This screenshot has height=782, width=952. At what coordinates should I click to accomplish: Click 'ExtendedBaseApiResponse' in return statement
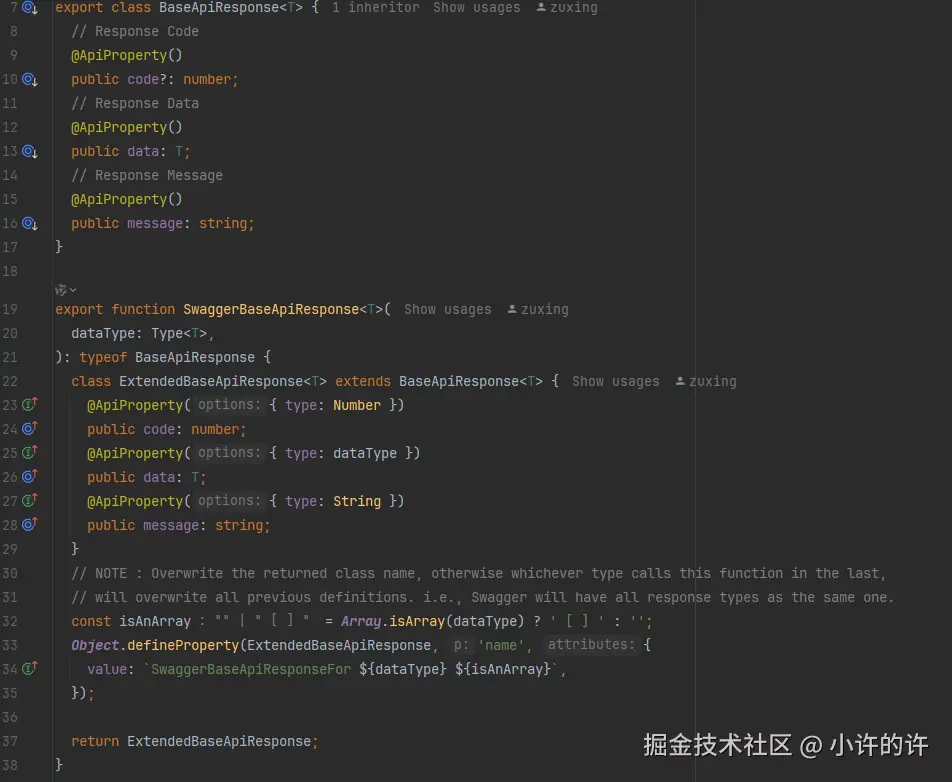219,741
